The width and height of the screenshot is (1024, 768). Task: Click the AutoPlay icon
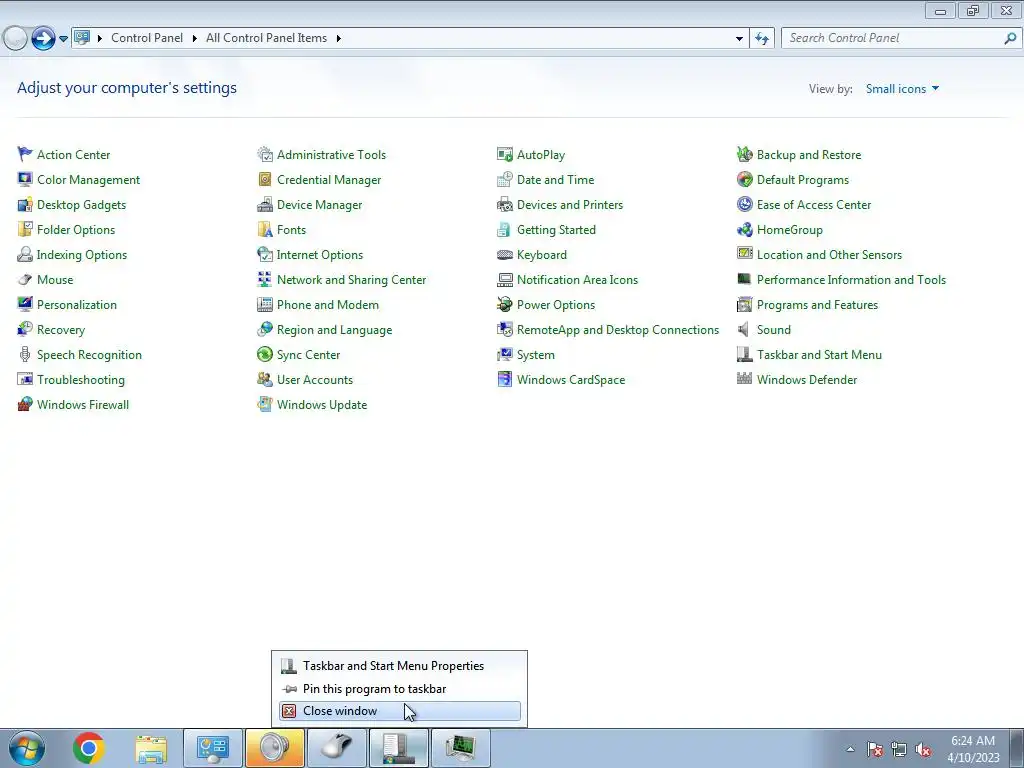505,154
